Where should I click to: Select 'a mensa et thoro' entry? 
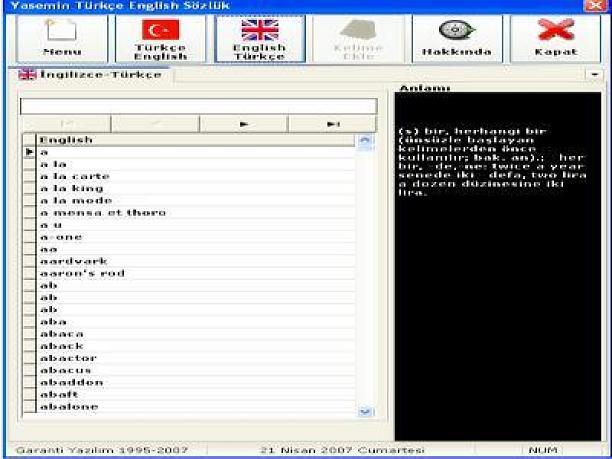195,212
